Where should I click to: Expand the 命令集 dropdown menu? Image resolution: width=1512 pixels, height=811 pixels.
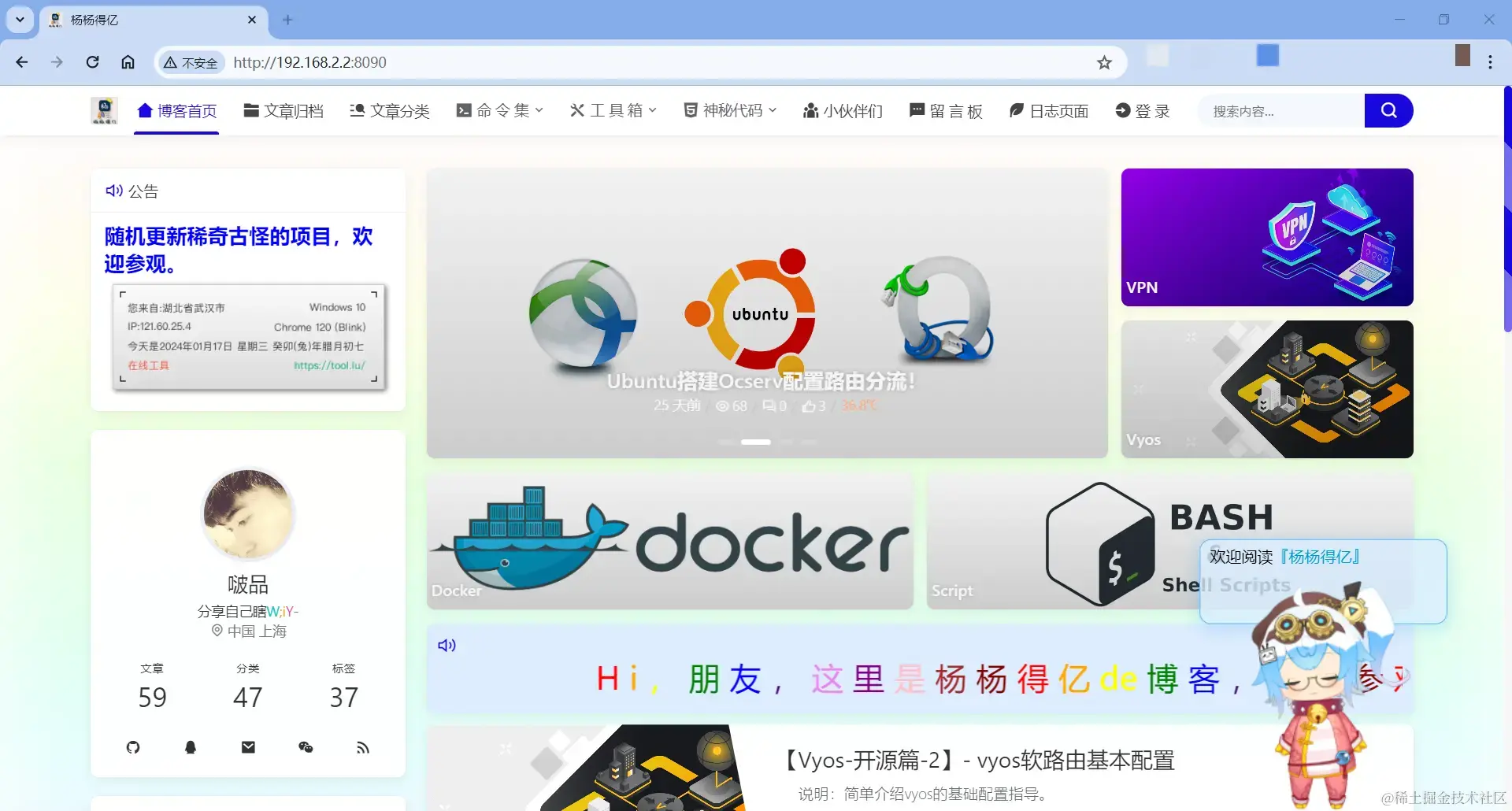click(x=500, y=111)
